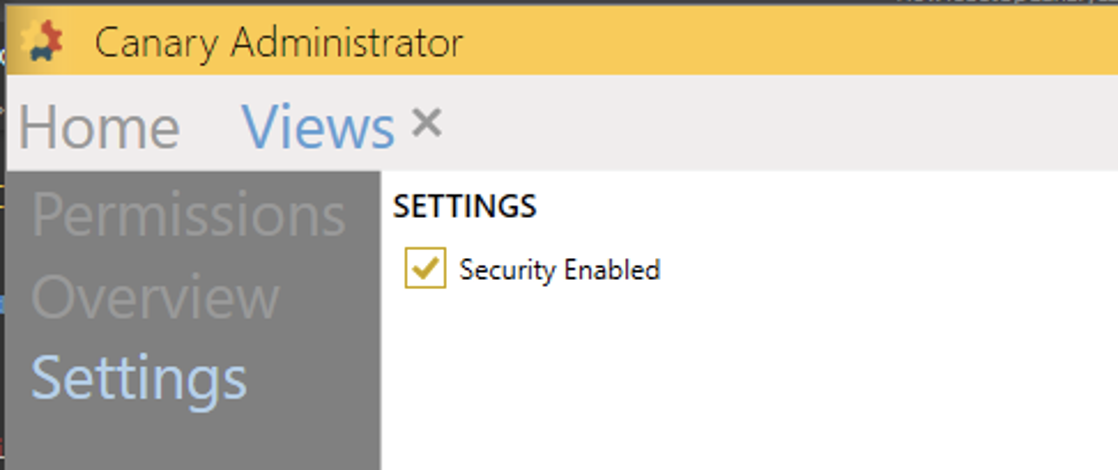
Task: Return to the Home screen tab
Action: pyautogui.click(x=99, y=127)
